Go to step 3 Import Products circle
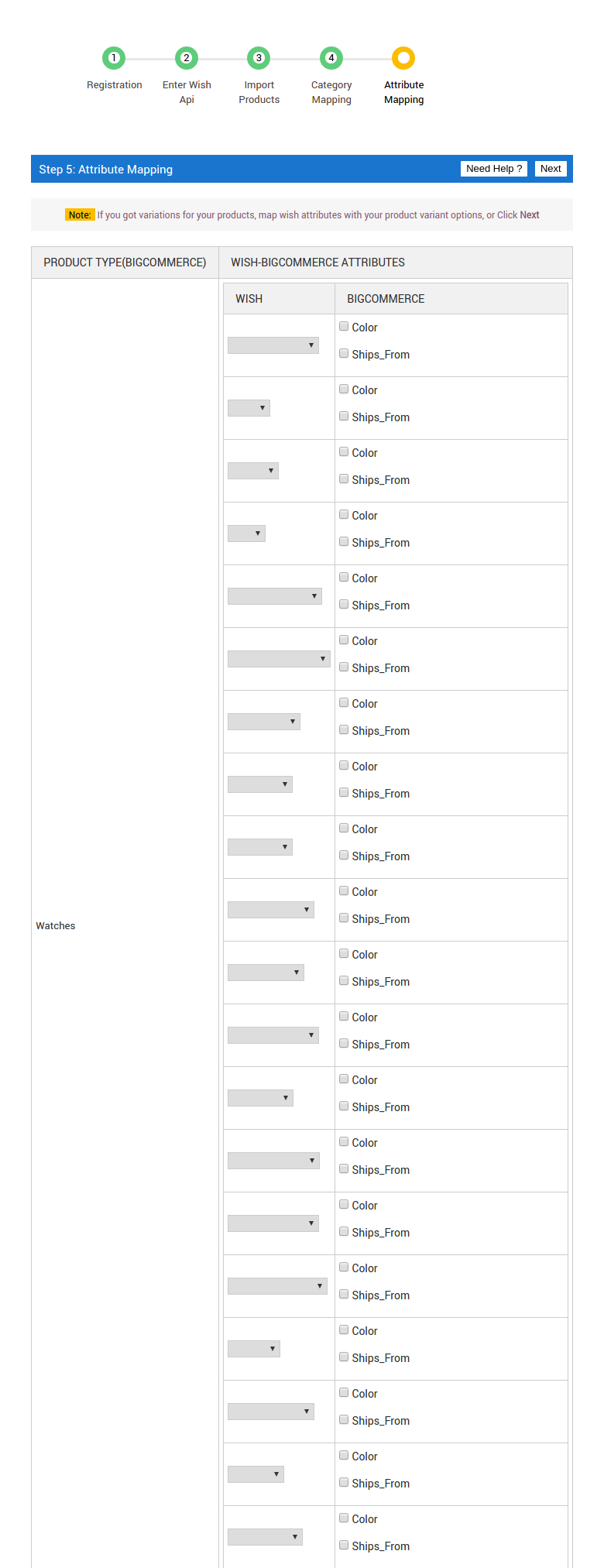This screenshot has height=1568, width=604. [x=259, y=58]
